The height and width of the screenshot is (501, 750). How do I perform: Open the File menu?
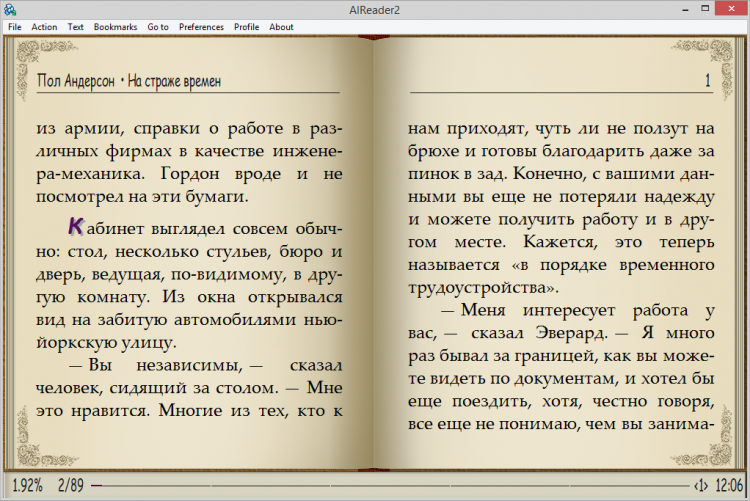click(x=14, y=27)
